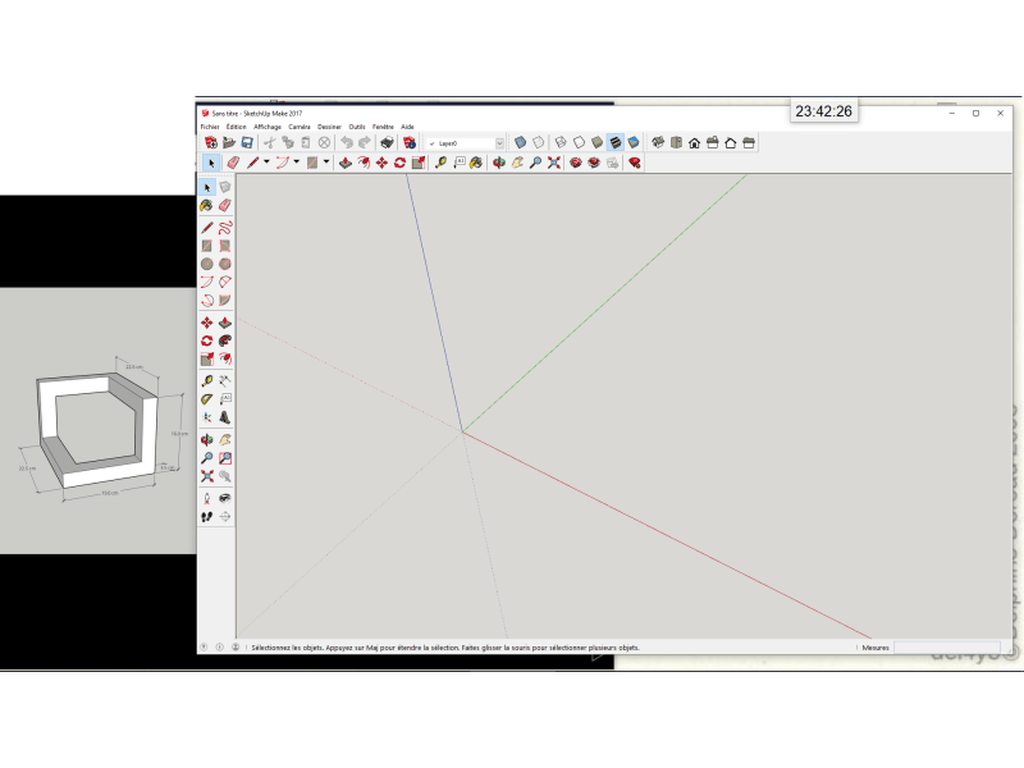Switch to Top standard view

(677, 142)
